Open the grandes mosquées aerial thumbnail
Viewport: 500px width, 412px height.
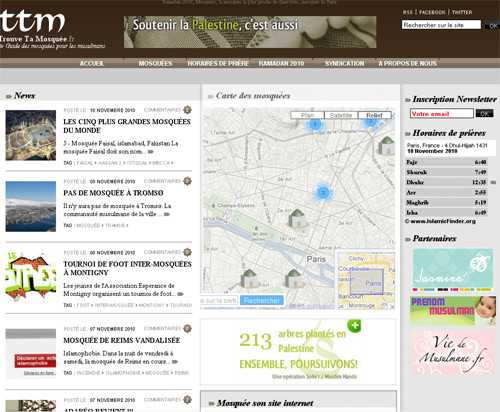[31, 135]
